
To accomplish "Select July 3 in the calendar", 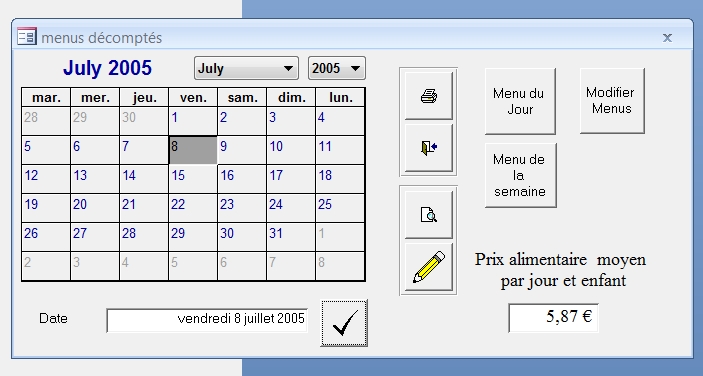I will pos(291,121).
